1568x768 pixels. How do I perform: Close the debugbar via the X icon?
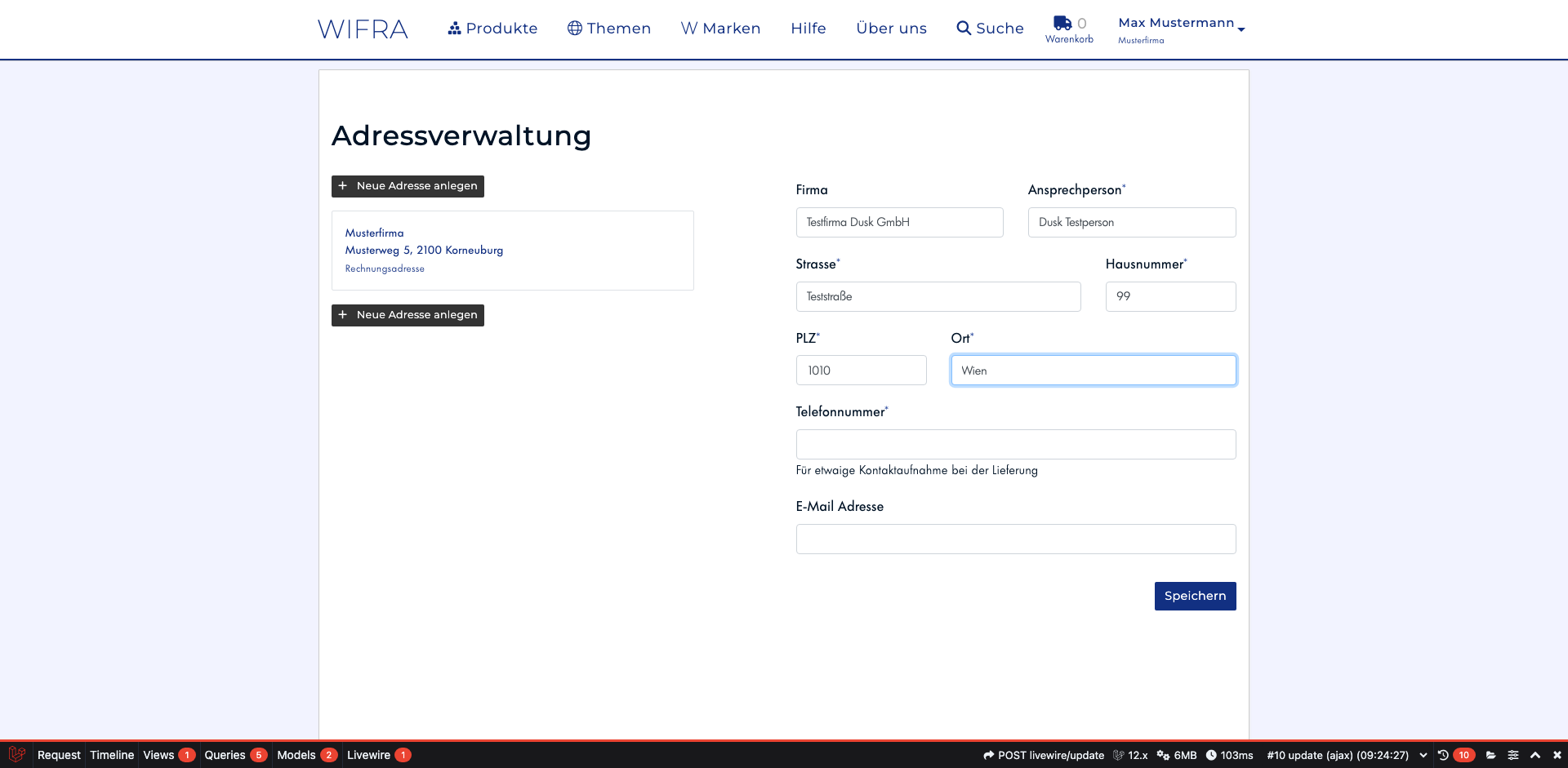[1557, 755]
